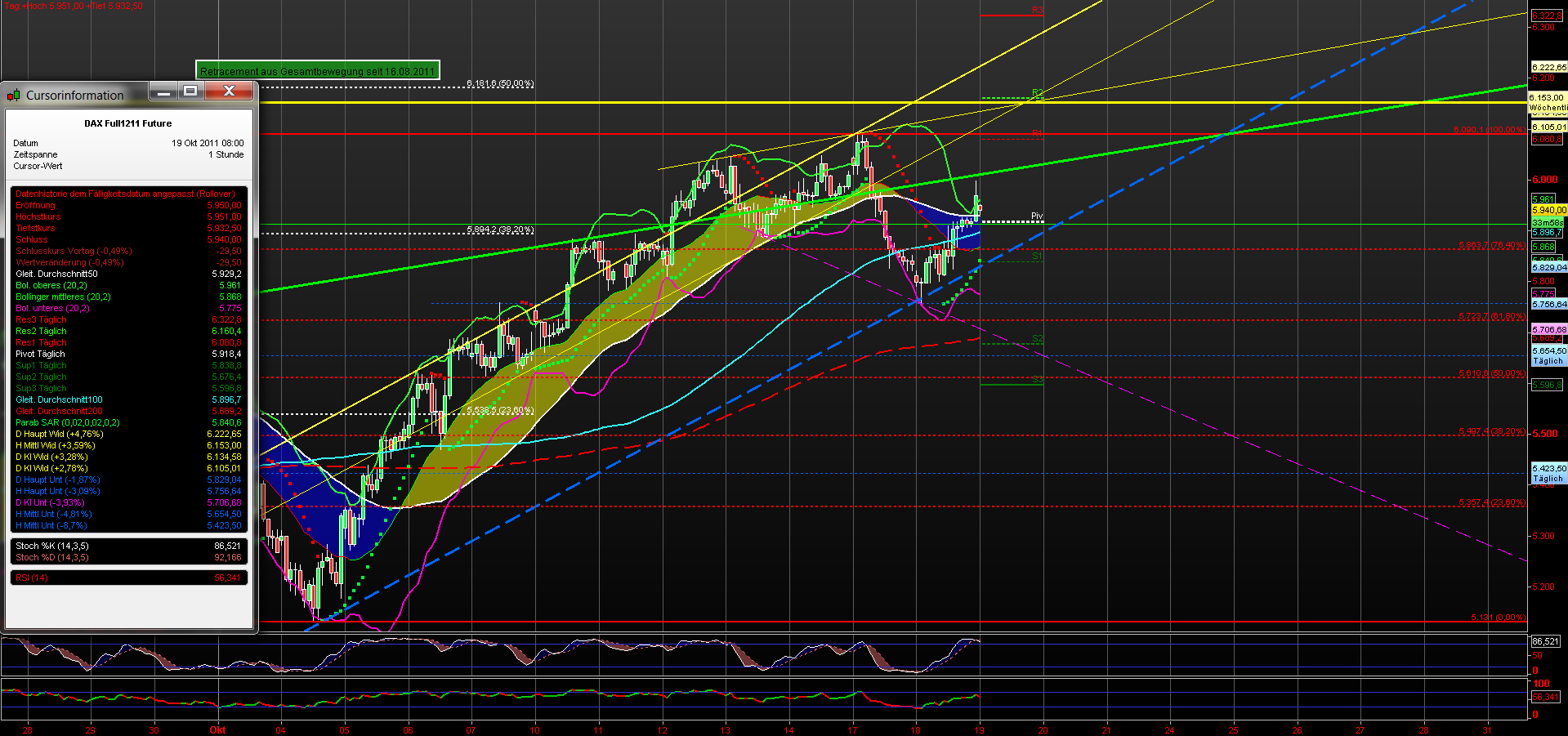
Task: Click the candlestick icon in Cursorinformation title bar
Action: coord(13,95)
